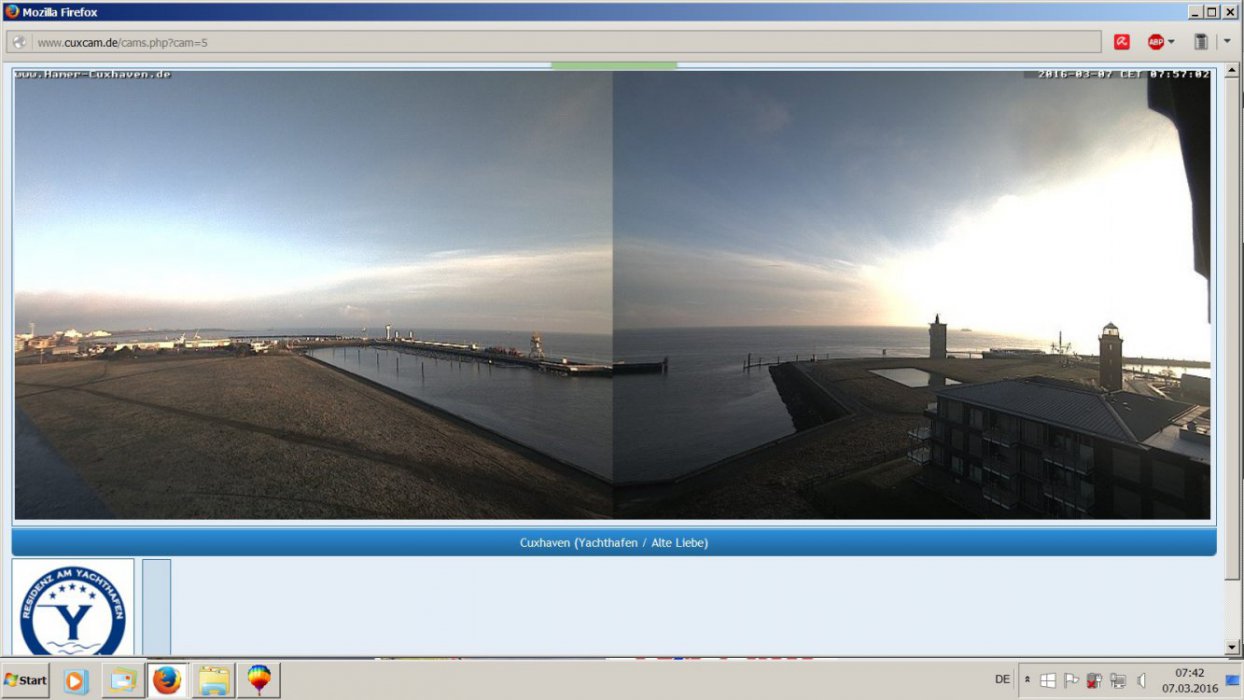Open the Windows Start menu
1244x700 pixels.
pyautogui.click(x=26, y=680)
